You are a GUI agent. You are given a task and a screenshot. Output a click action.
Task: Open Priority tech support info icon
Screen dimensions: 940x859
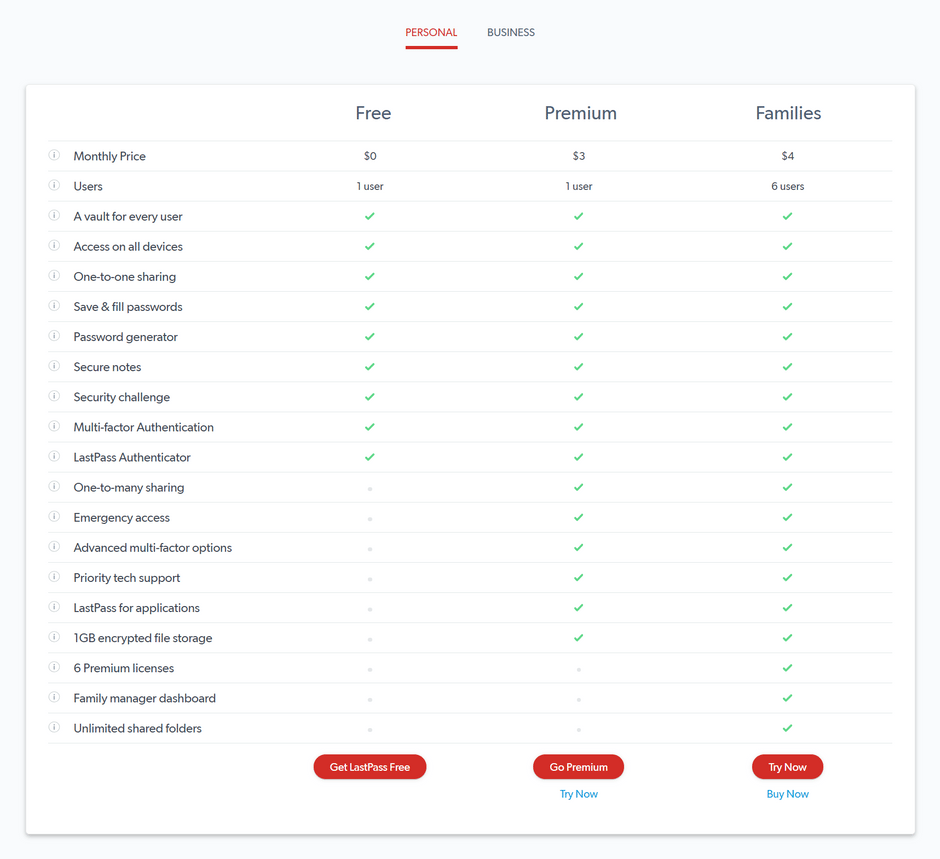(54, 577)
